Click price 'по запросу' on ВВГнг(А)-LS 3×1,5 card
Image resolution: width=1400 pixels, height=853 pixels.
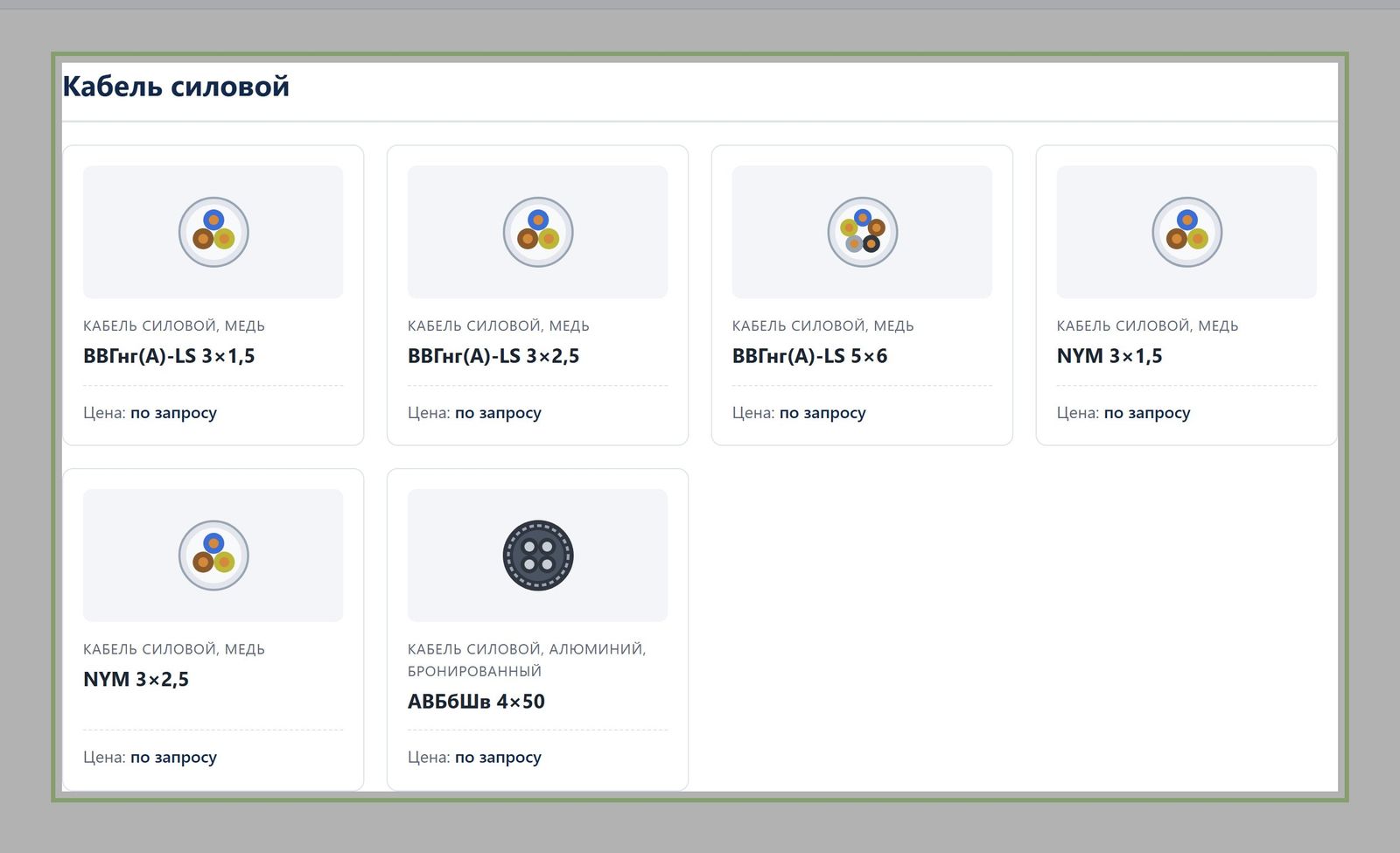point(173,413)
